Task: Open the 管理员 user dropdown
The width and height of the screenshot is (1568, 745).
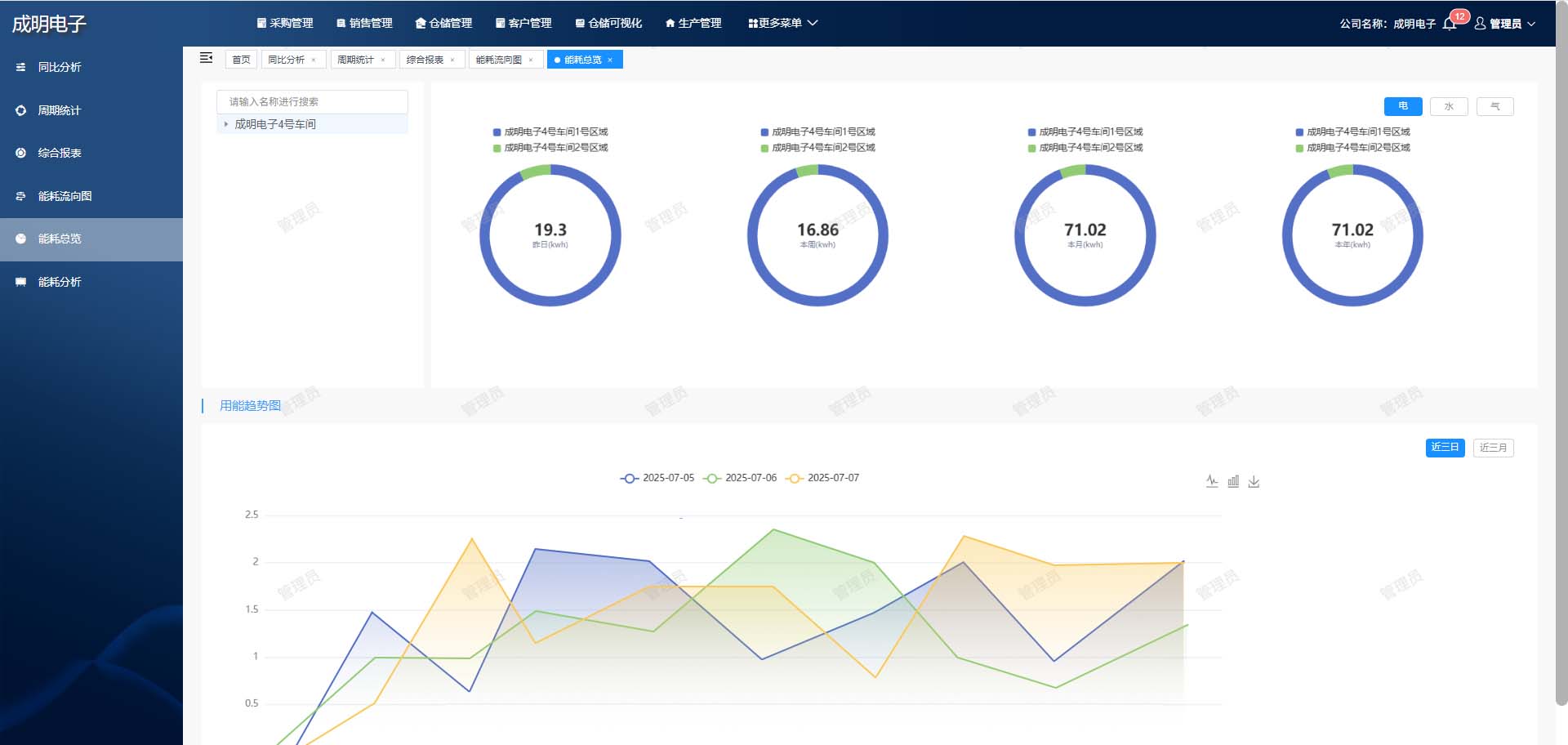Action: click(1505, 24)
